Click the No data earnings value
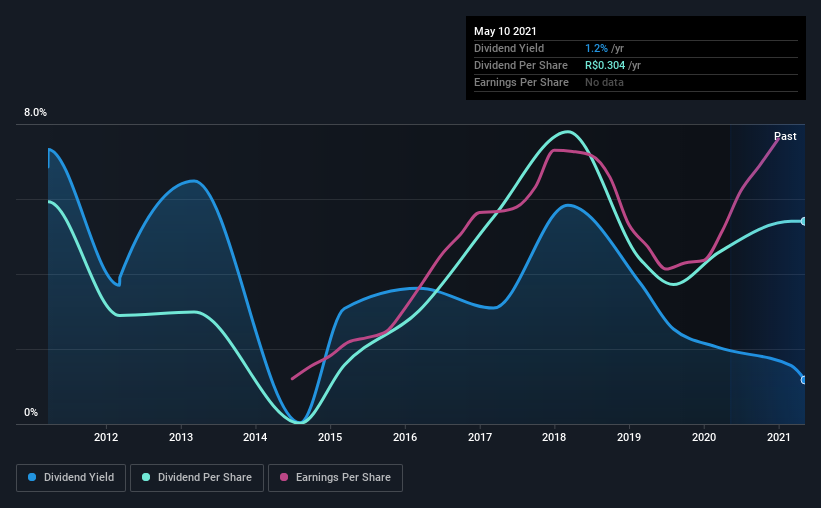The image size is (821, 508). [604, 82]
